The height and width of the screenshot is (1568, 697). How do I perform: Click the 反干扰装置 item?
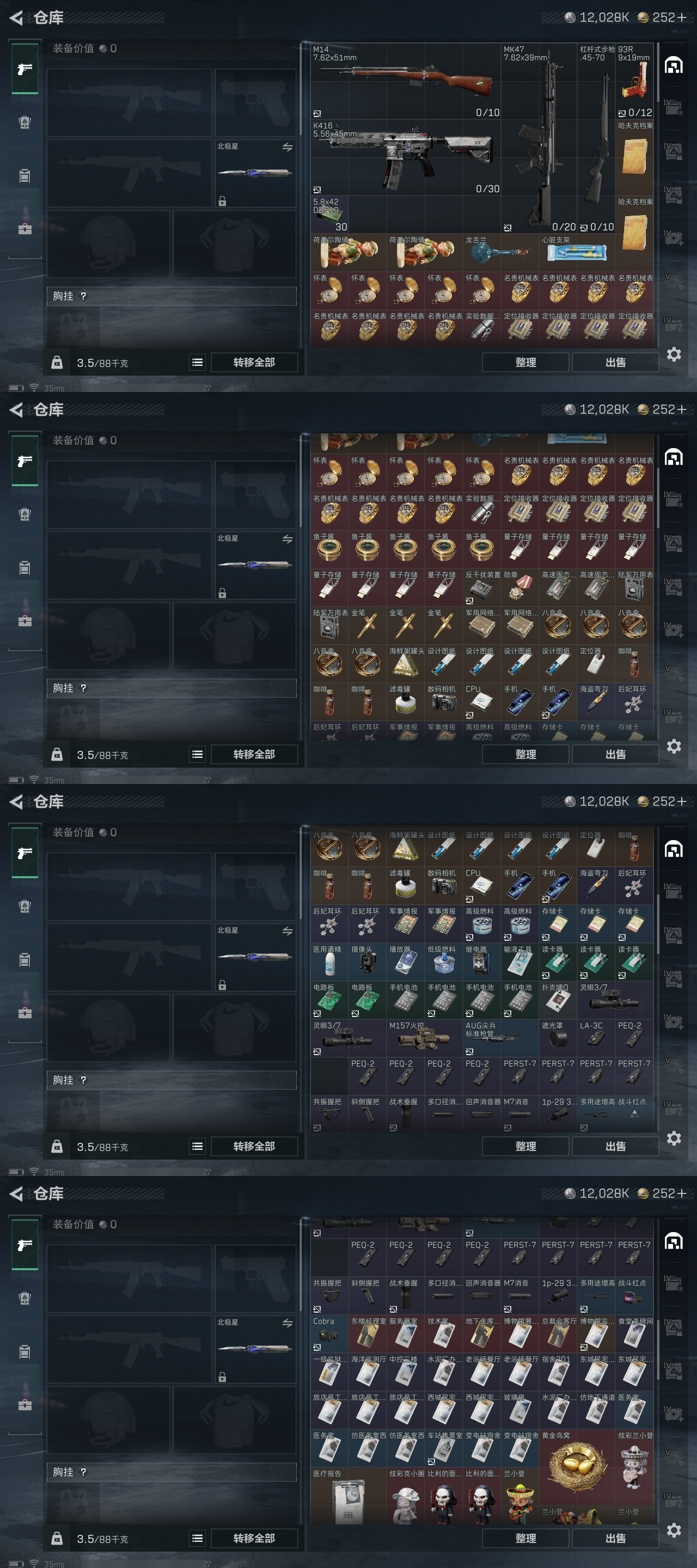(x=482, y=588)
